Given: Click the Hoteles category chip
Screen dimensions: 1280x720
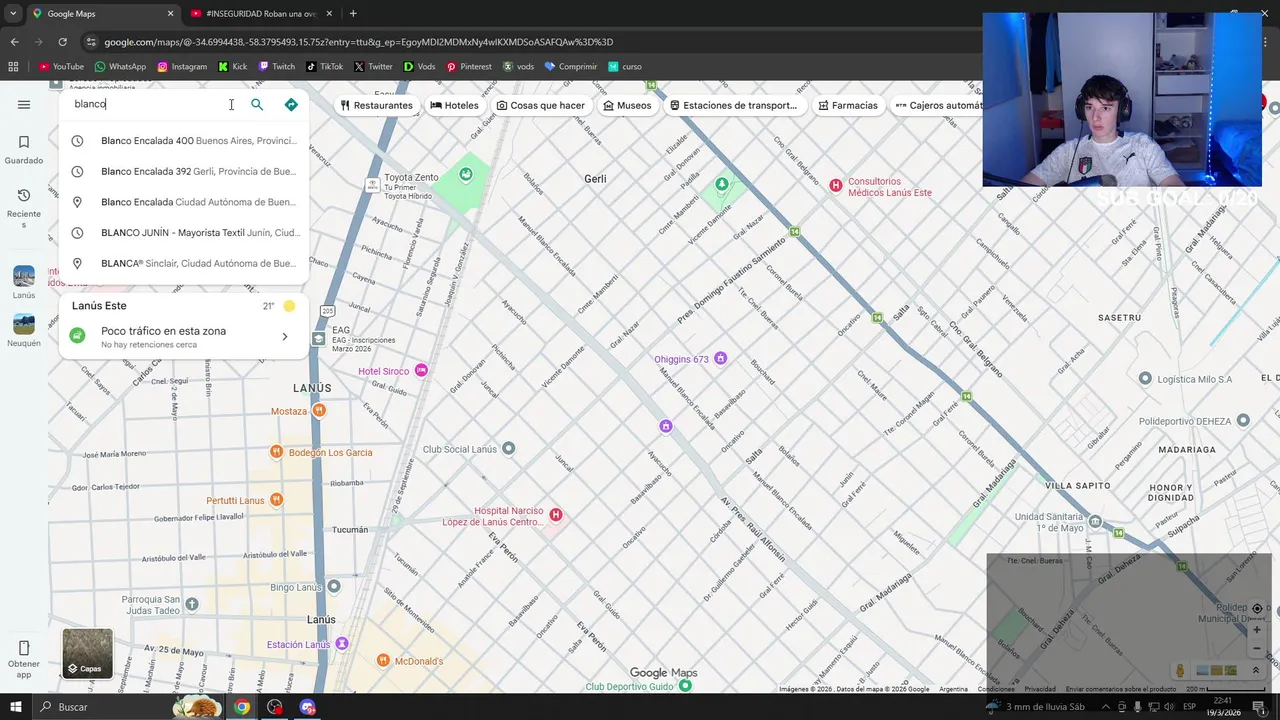Looking at the screenshot, I should coord(454,105).
